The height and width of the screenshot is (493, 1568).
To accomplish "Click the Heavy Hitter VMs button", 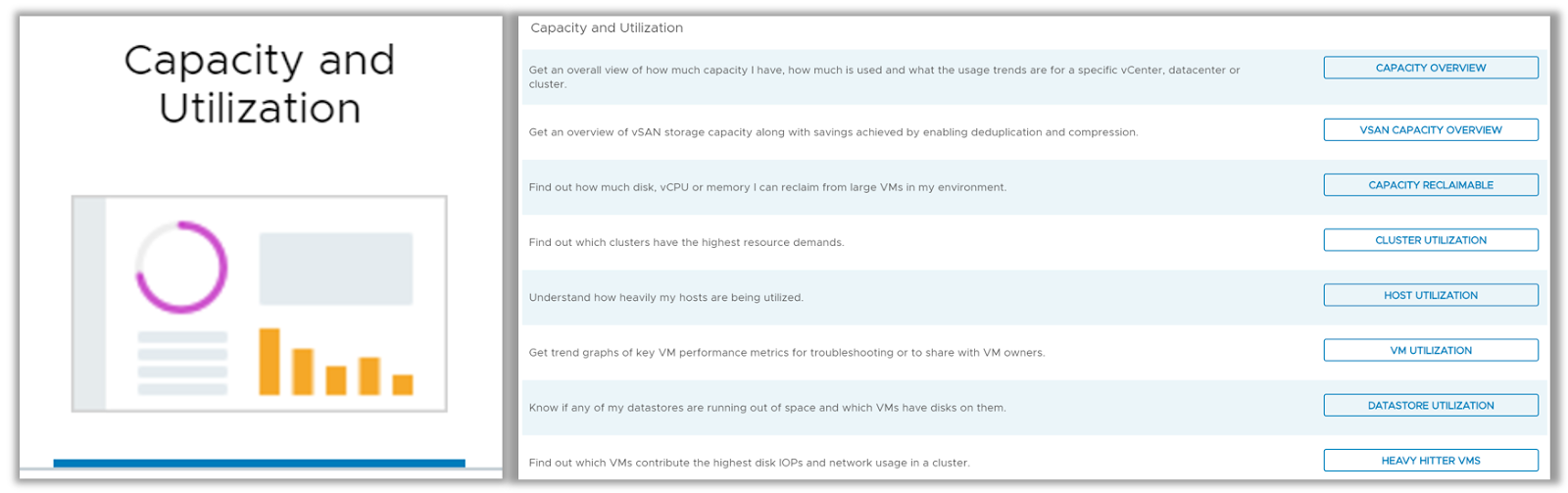I will 1430,461.
